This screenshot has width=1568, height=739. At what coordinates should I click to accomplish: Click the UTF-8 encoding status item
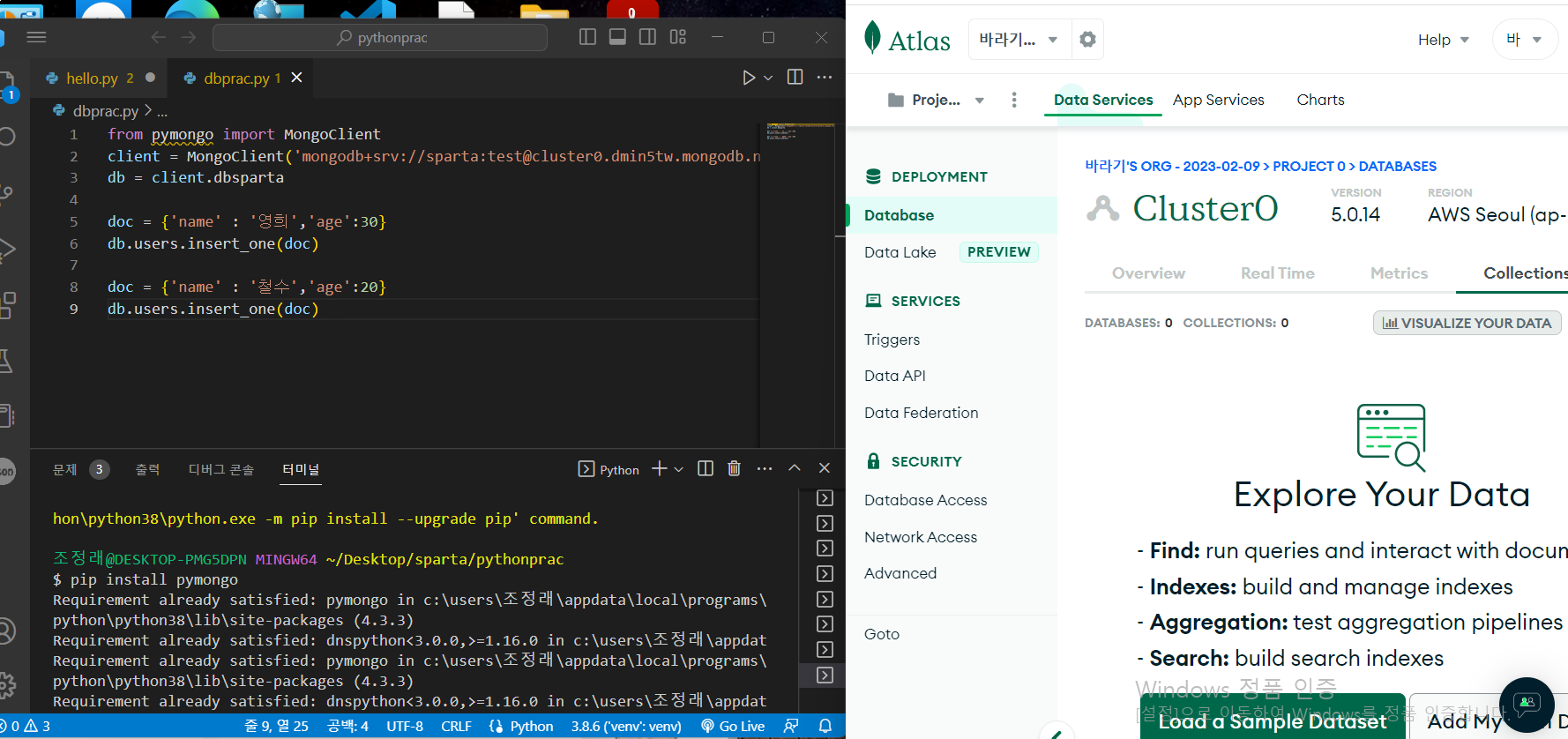pos(405,727)
